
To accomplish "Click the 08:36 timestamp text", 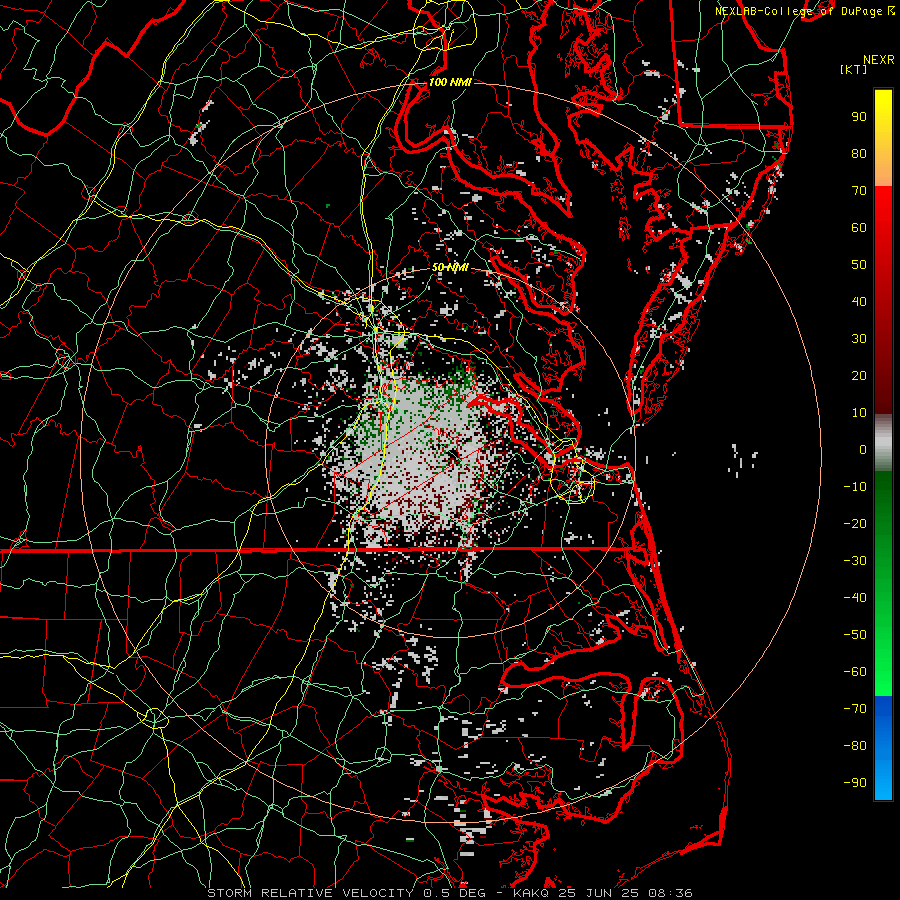I will [672, 893].
